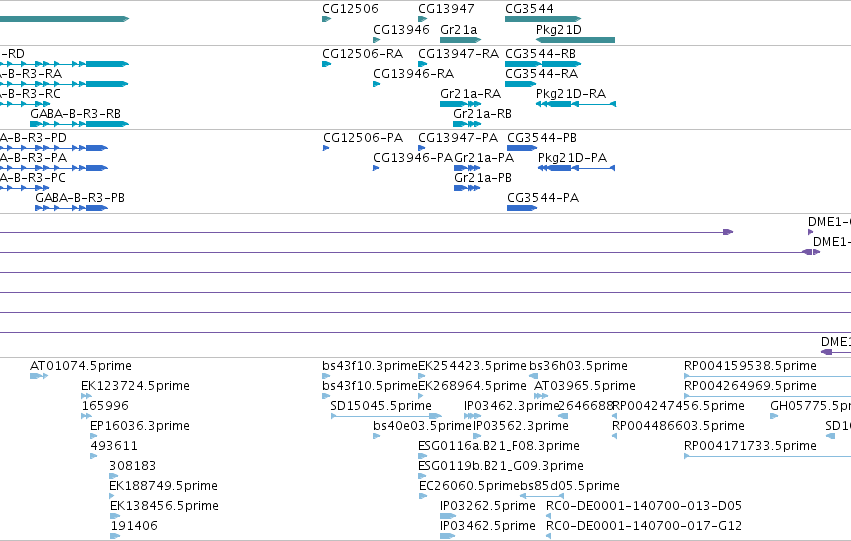Select the CG3544 gene label
Screen dimensions: 851x541
pyautogui.click(x=529, y=9)
